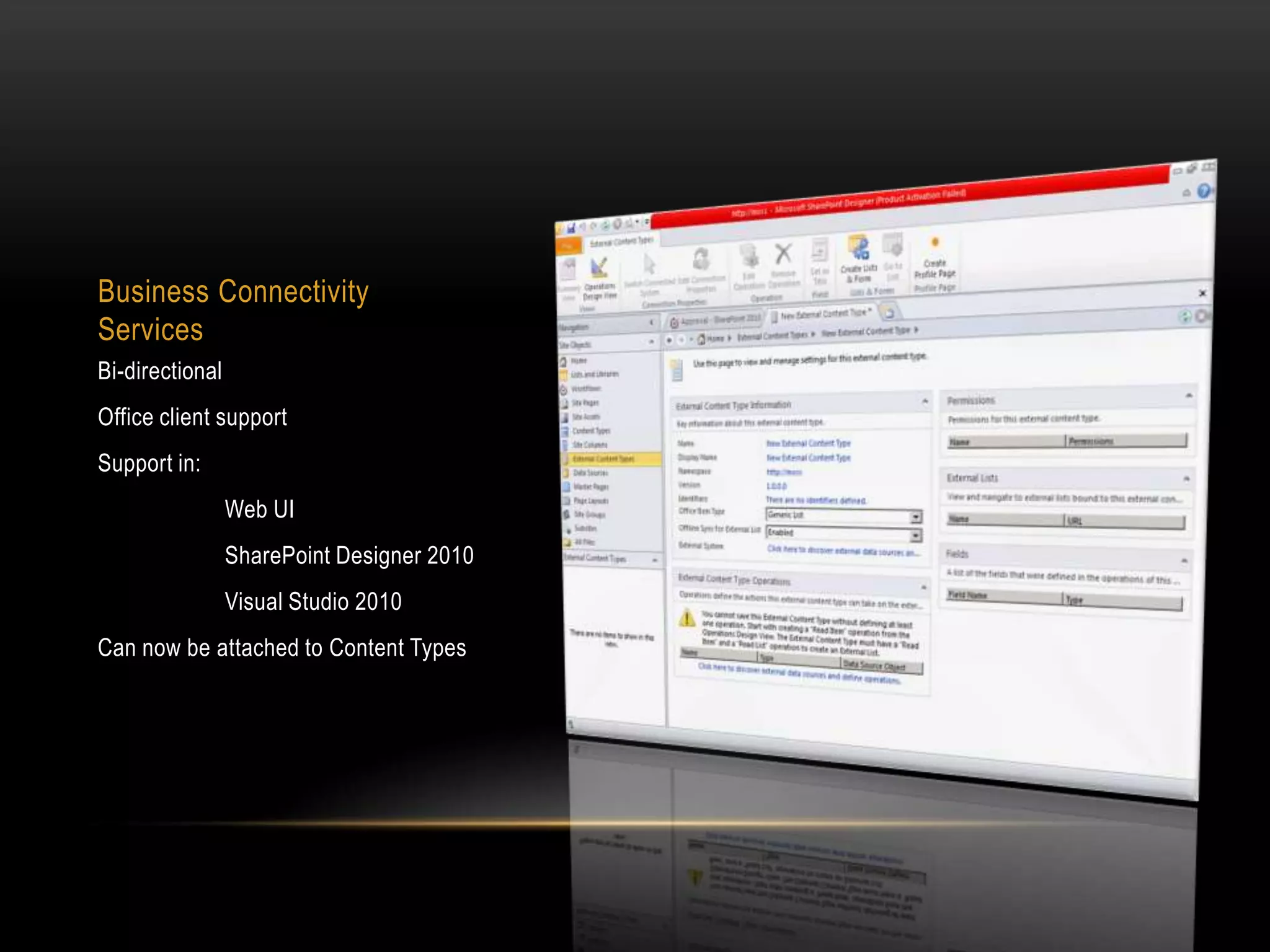The height and width of the screenshot is (952, 1270).
Task: Collapse the Permissions section
Action: (x=1189, y=395)
